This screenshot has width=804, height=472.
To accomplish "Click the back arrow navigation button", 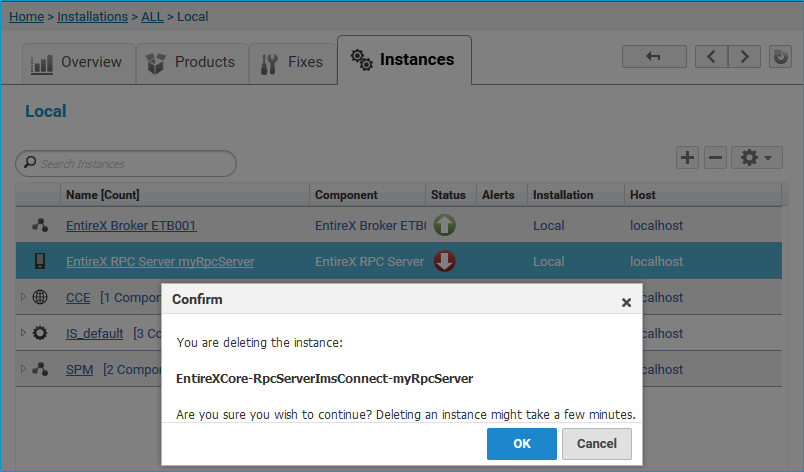I will [x=654, y=56].
